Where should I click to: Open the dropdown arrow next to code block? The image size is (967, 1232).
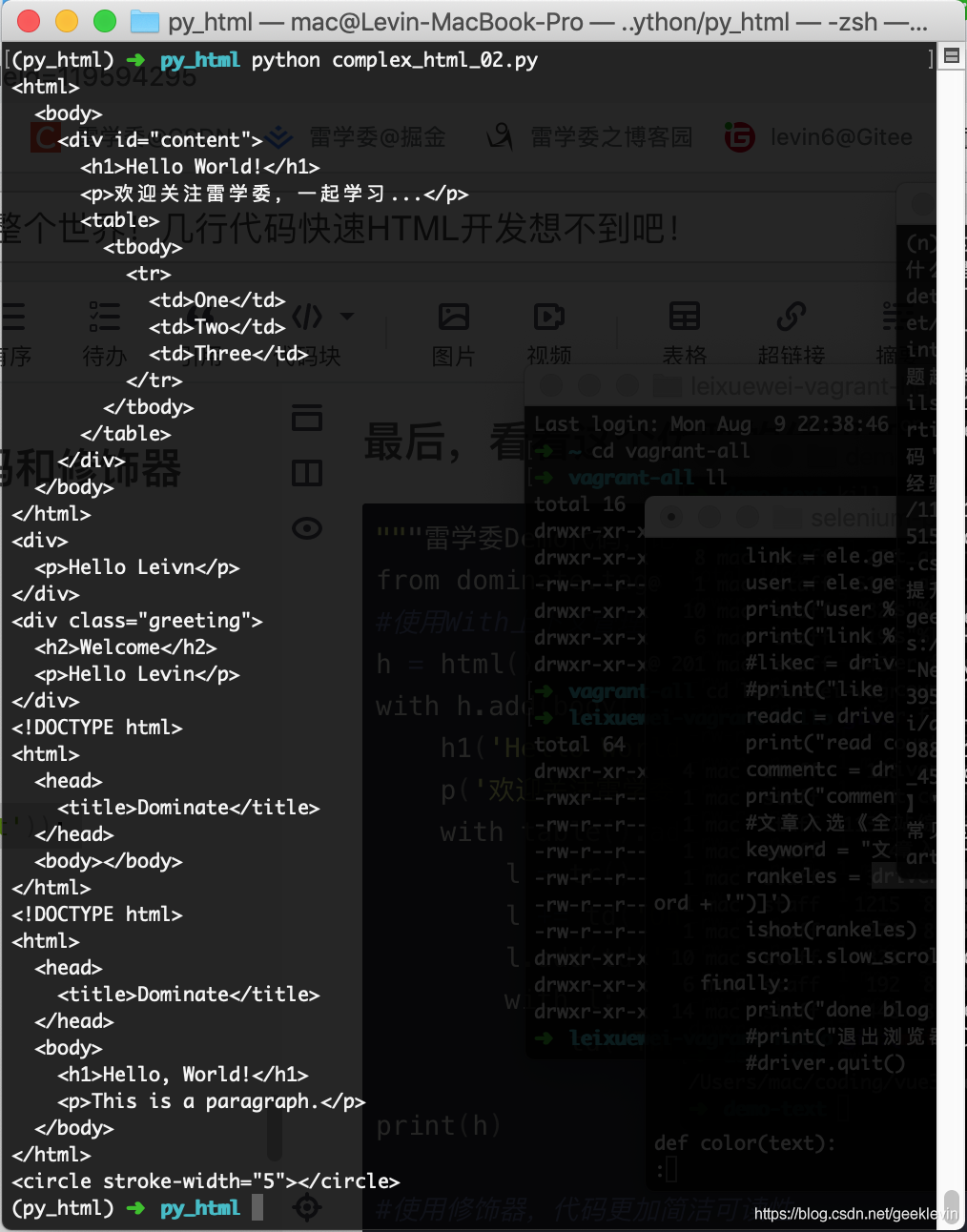pyautogui.click(x=347, y=317)
